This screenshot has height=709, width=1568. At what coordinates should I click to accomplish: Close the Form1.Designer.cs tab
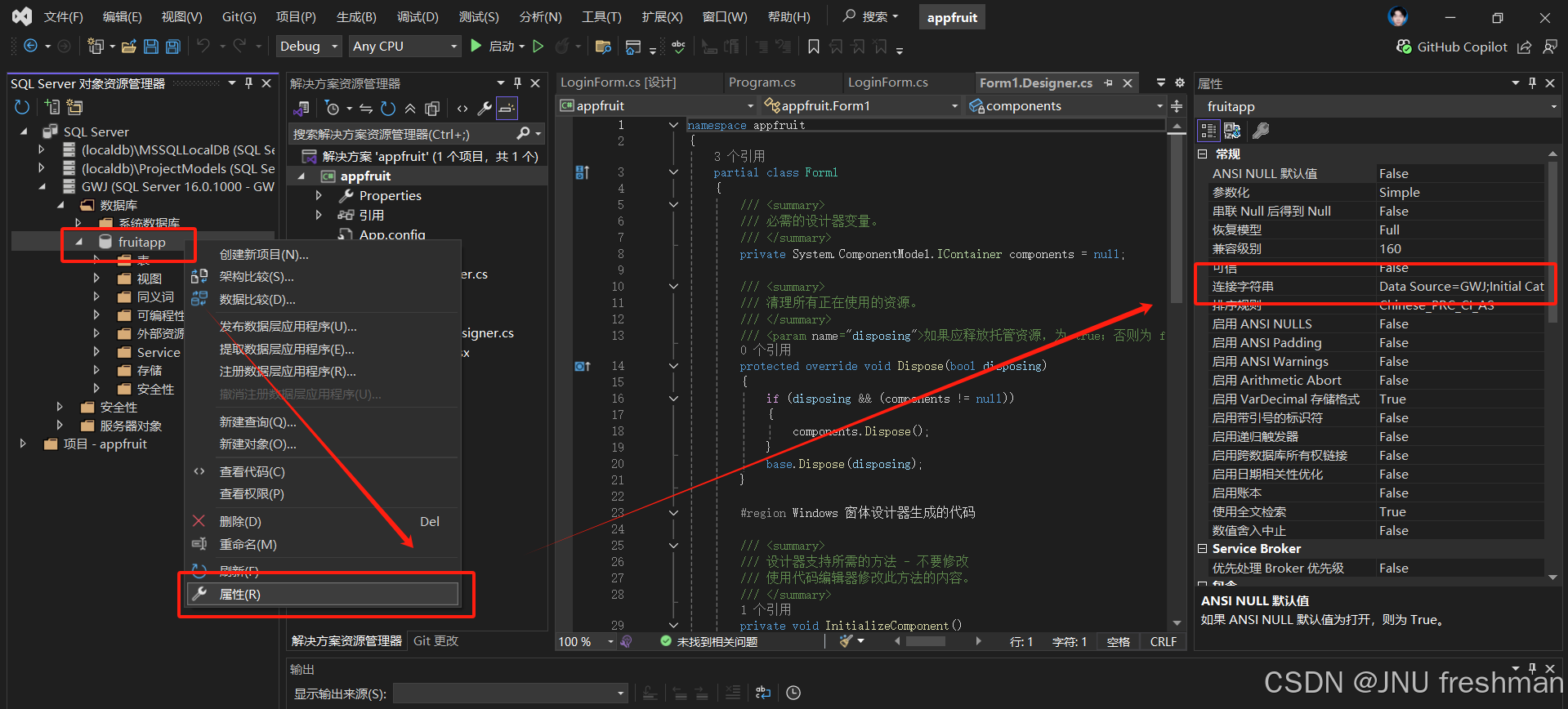1128,82
